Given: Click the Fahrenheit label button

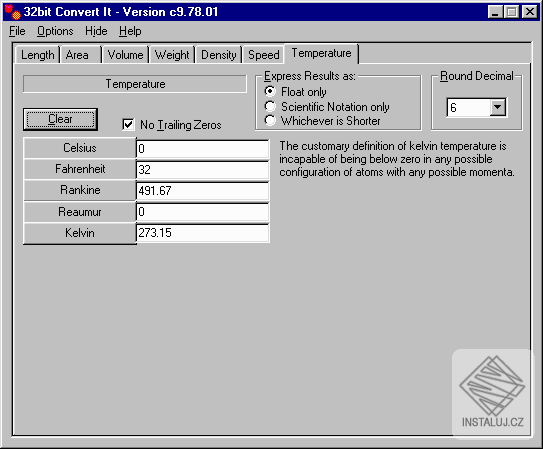Looking at the screenshot, I should tap(80, 169).
